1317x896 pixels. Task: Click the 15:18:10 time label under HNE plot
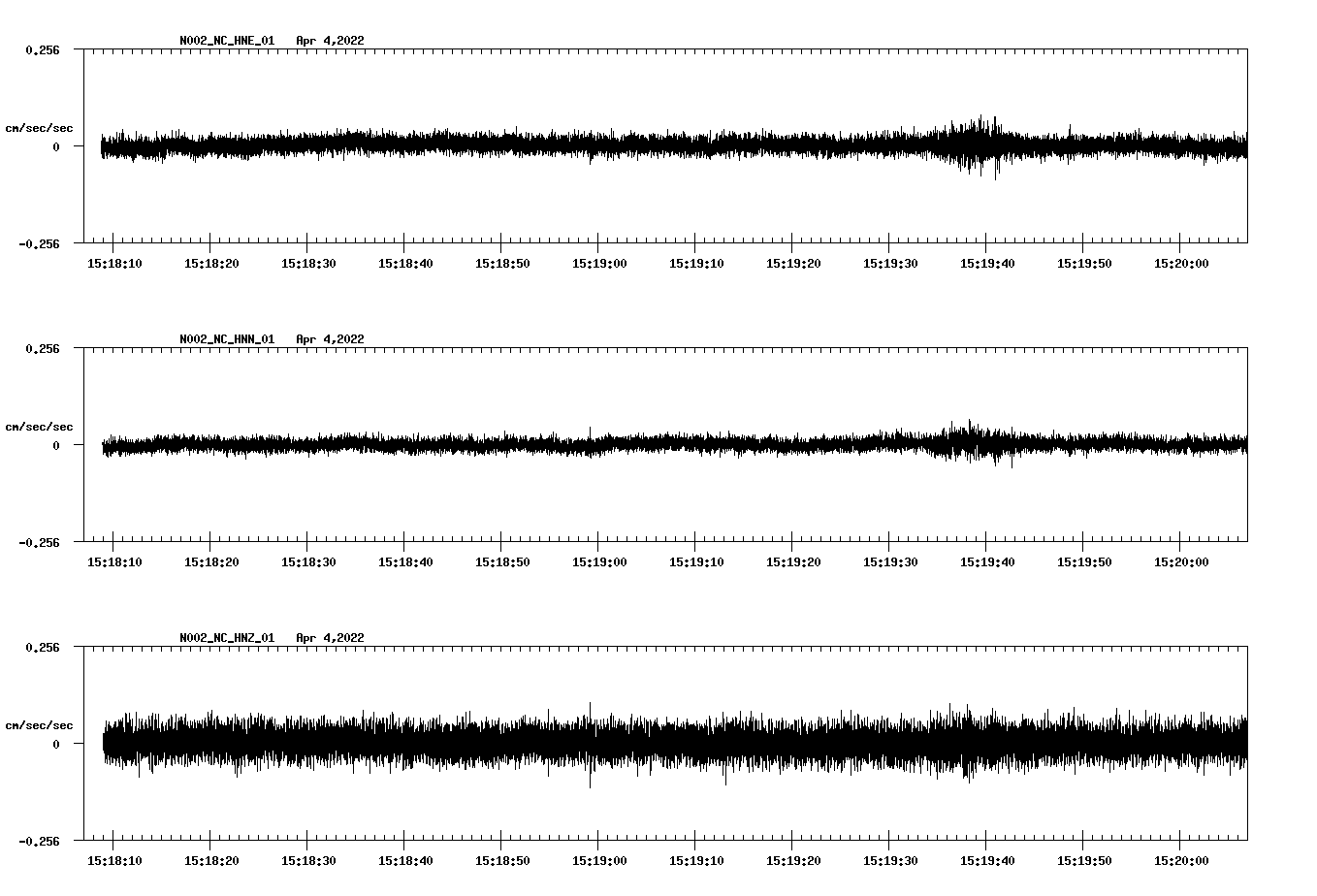[x=114, y=263]
